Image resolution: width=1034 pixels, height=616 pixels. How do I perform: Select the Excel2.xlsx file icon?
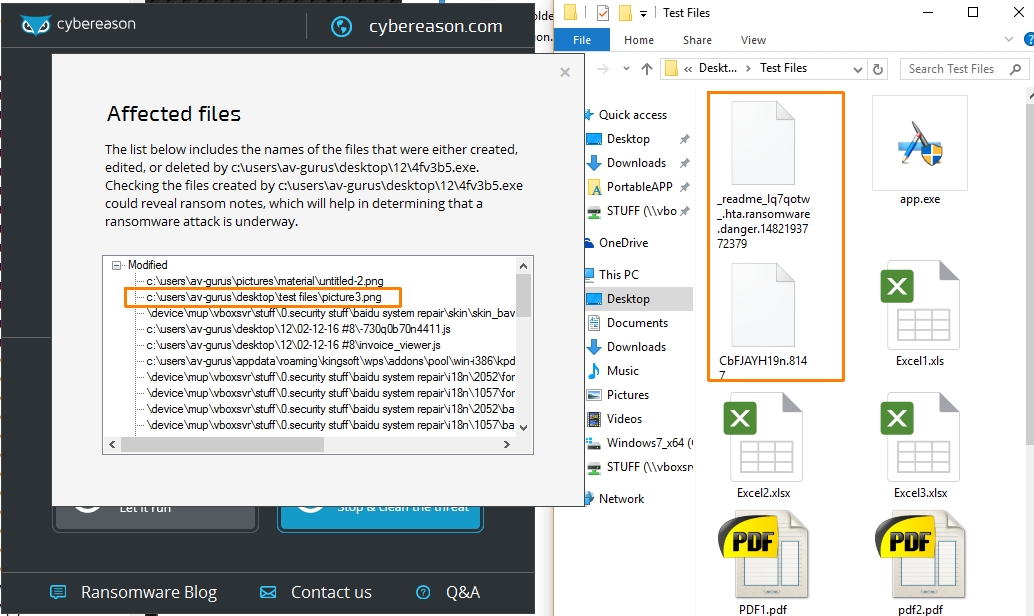pyautogui.click(x=763, y=436)
